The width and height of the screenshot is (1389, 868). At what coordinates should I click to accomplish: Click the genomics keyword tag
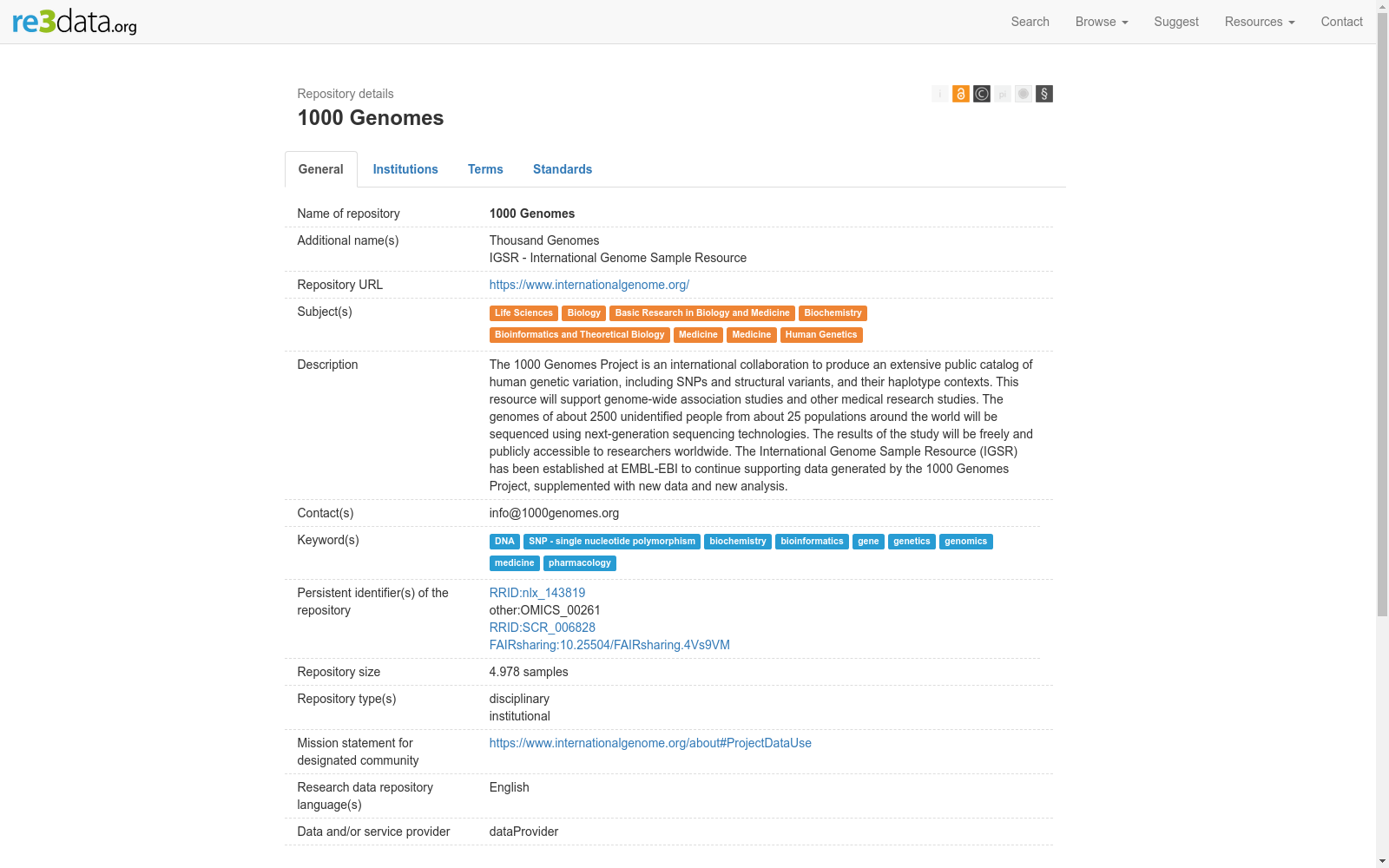coord(966,542)
